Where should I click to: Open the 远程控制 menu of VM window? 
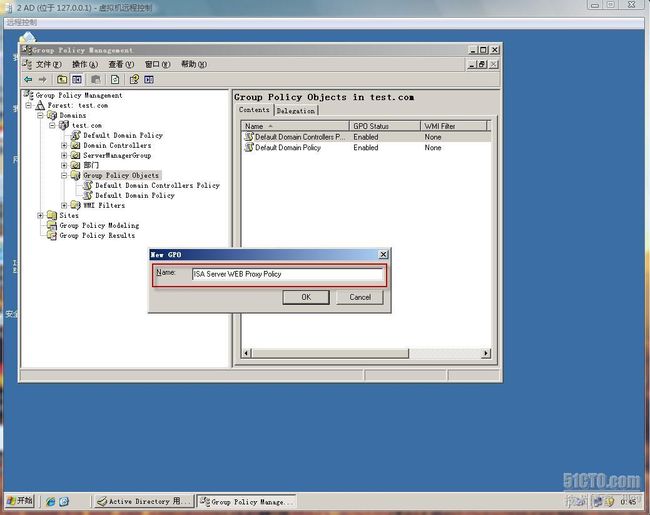tap(22, 22)
